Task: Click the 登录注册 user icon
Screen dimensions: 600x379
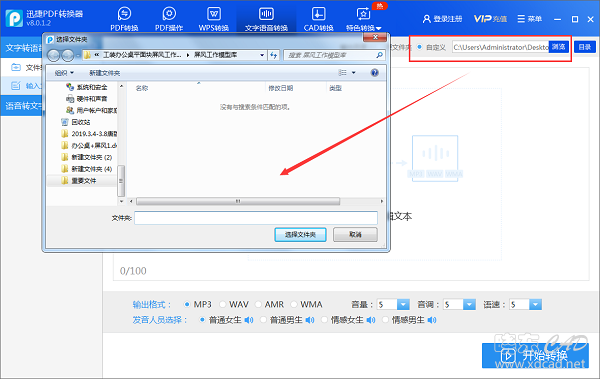Action: coord(427,19)
